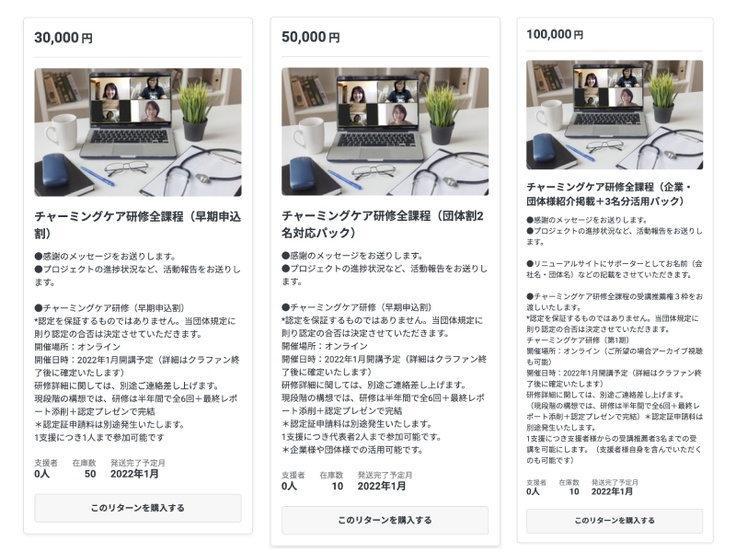Image resolution: width=736 pixels, height=552 pixels.
Task: Click the 50,000円 return's laptop image
Action: 385,132
